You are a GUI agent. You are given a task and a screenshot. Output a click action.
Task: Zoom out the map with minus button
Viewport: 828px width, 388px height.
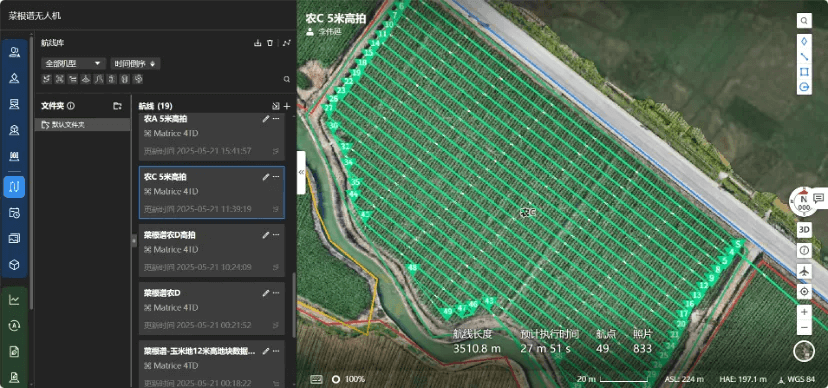point(804,328)
